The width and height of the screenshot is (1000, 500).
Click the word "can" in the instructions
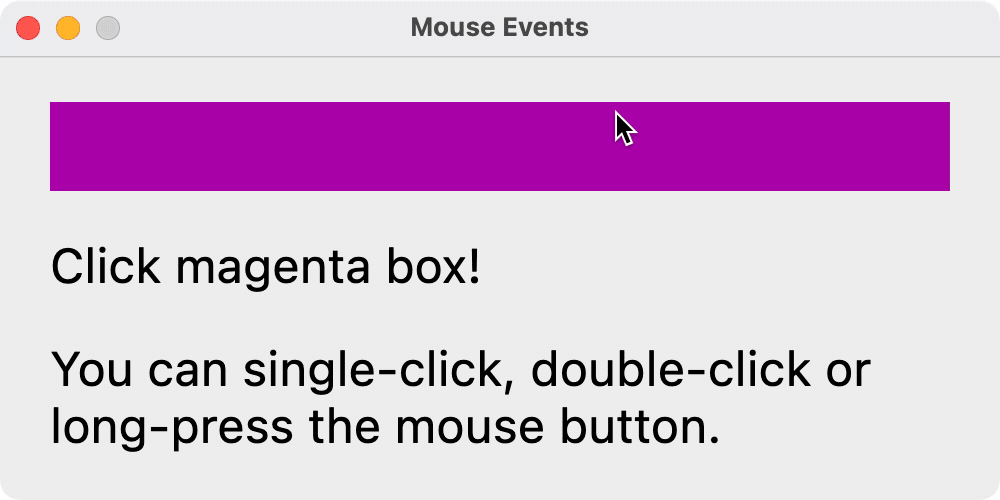coord(187,372)
